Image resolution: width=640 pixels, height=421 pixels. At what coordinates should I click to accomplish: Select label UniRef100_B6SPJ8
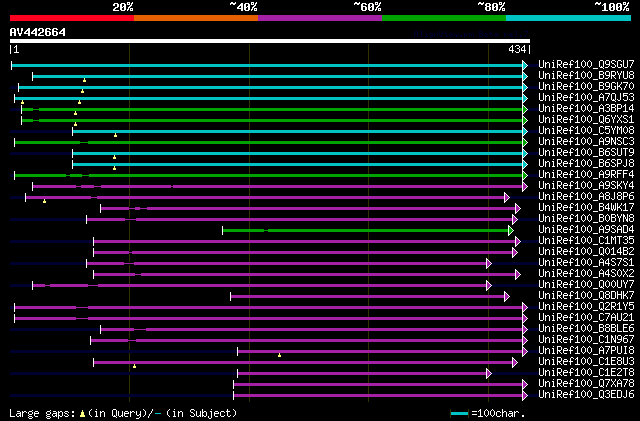586,163
